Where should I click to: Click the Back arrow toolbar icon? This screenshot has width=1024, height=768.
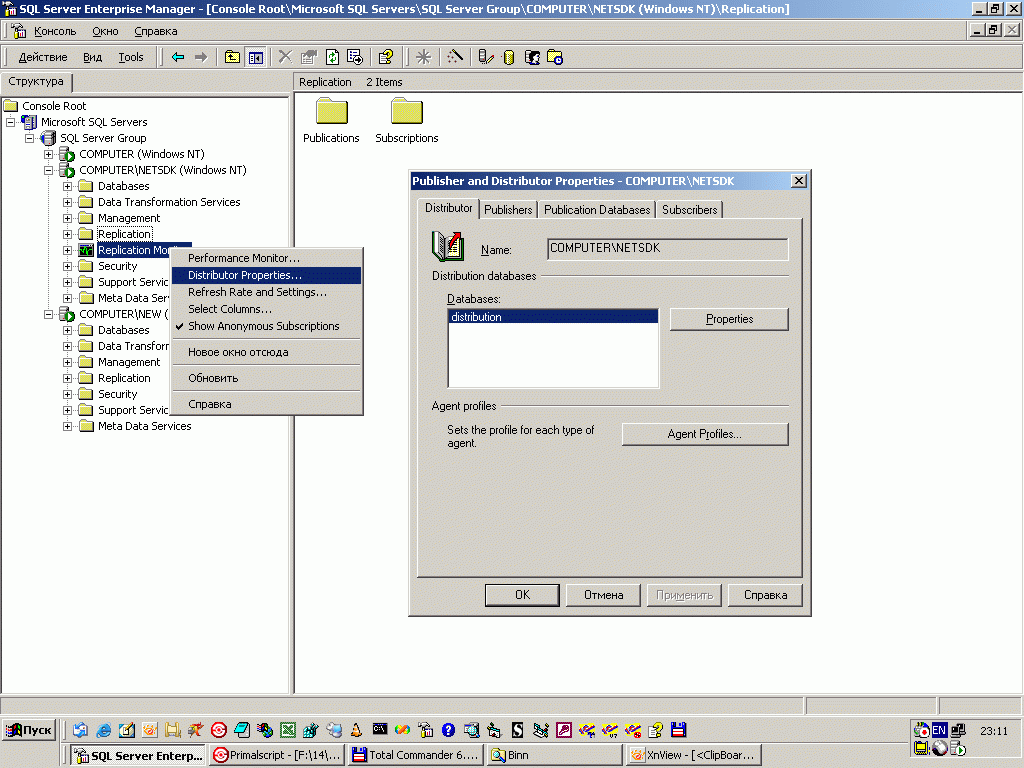[x=178, y=57]
